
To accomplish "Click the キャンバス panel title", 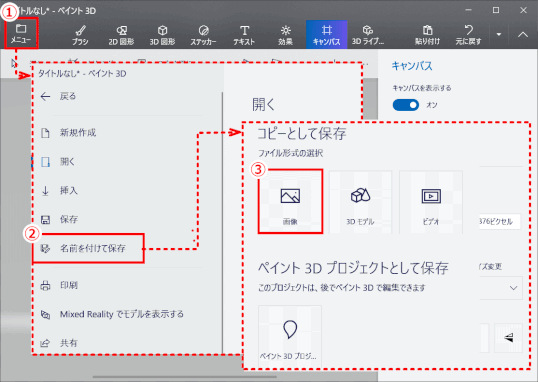I will (x=412, y=66).
